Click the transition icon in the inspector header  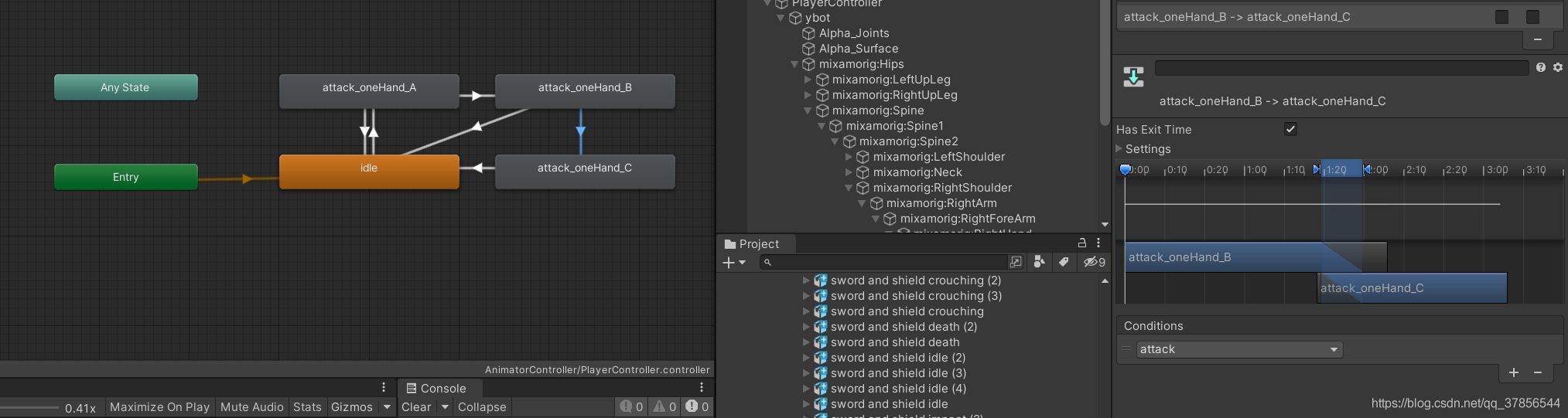point(1133,76)
